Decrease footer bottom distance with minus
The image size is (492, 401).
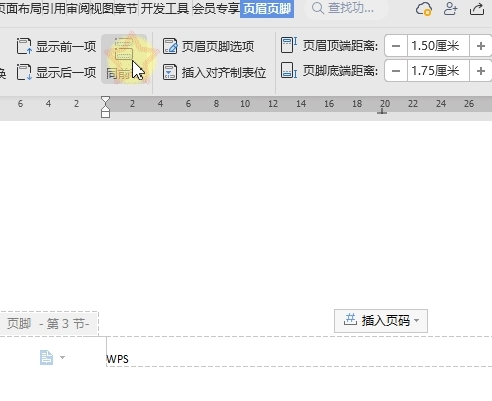point(396,71)
